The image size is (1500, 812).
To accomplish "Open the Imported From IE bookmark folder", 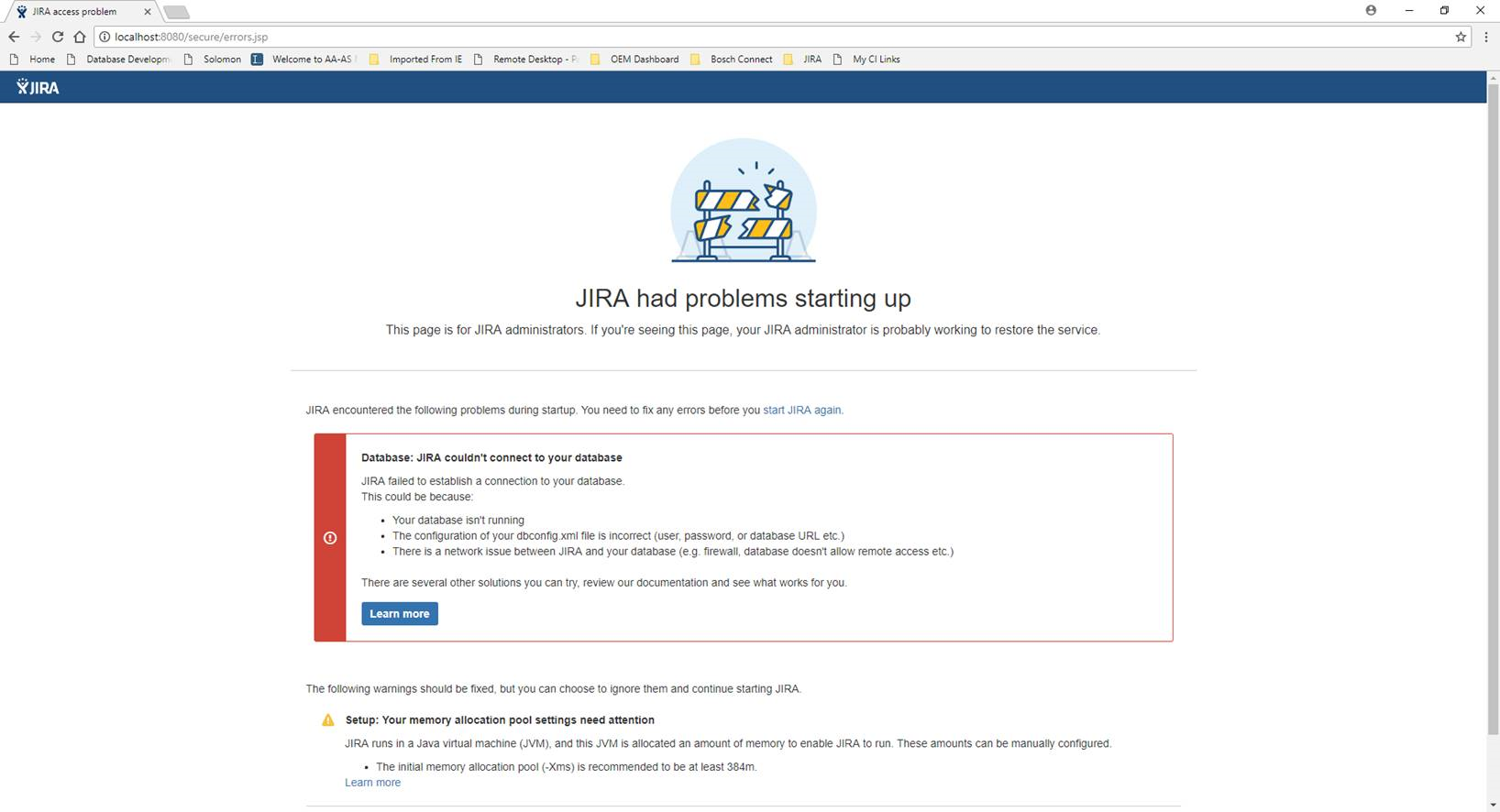I will [x=416, y=60].
